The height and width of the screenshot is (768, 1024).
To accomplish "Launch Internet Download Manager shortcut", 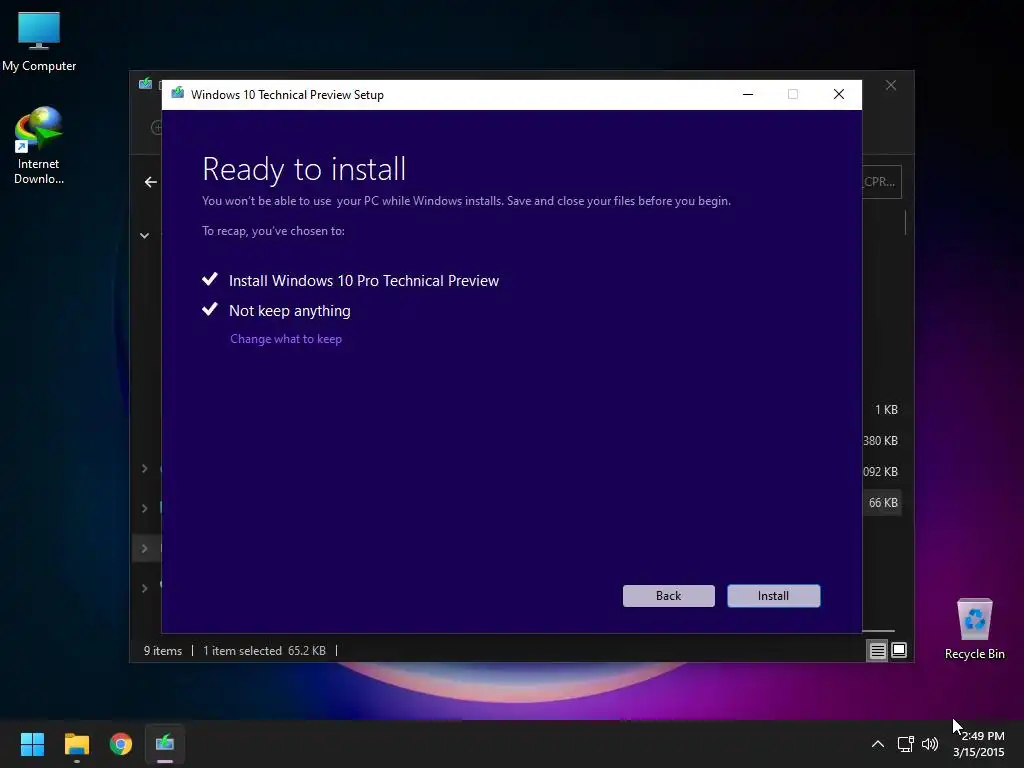I will pyautogui.click(x=39, y=145).
